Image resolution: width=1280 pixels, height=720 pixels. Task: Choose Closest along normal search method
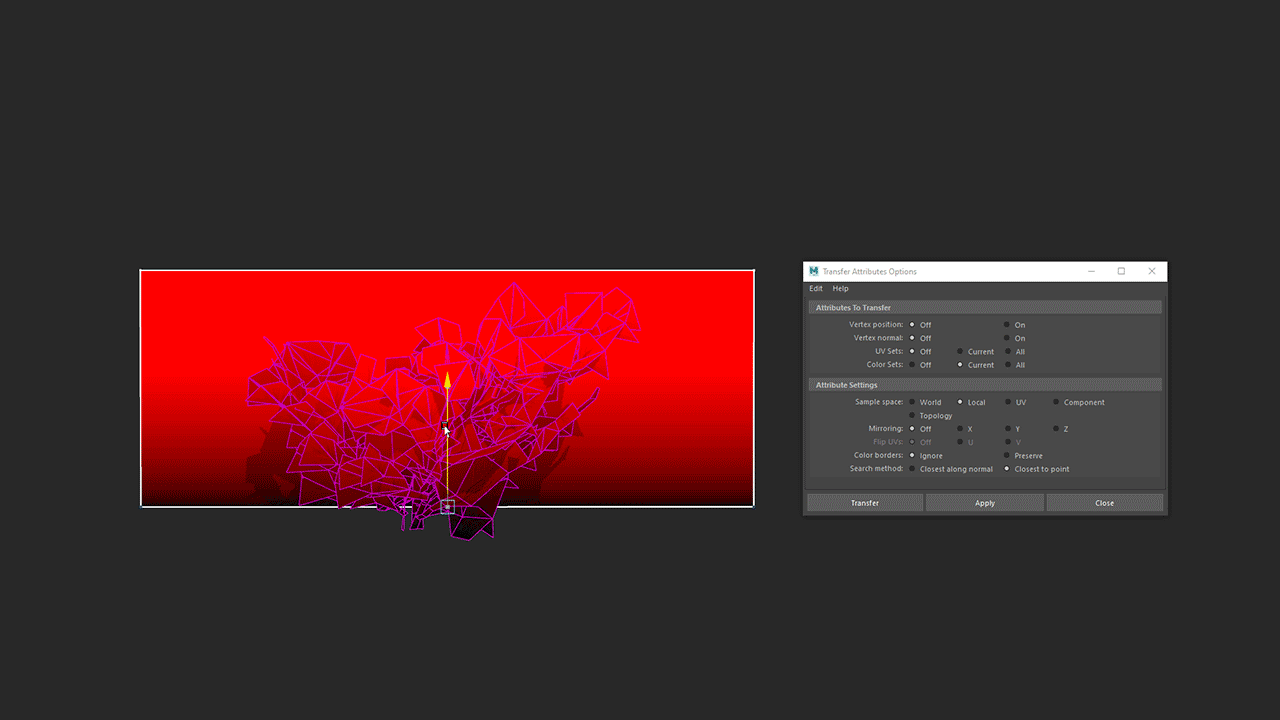[x=912, y=469]
